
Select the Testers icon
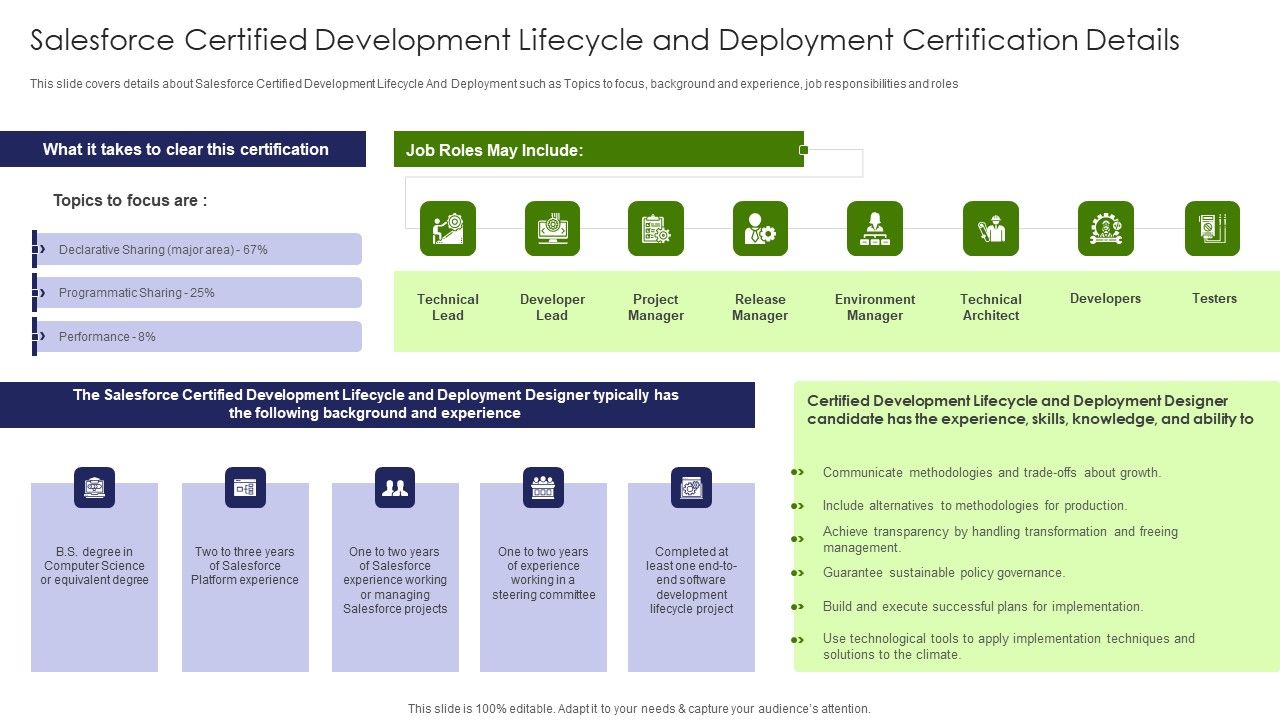click(1212, 229)
